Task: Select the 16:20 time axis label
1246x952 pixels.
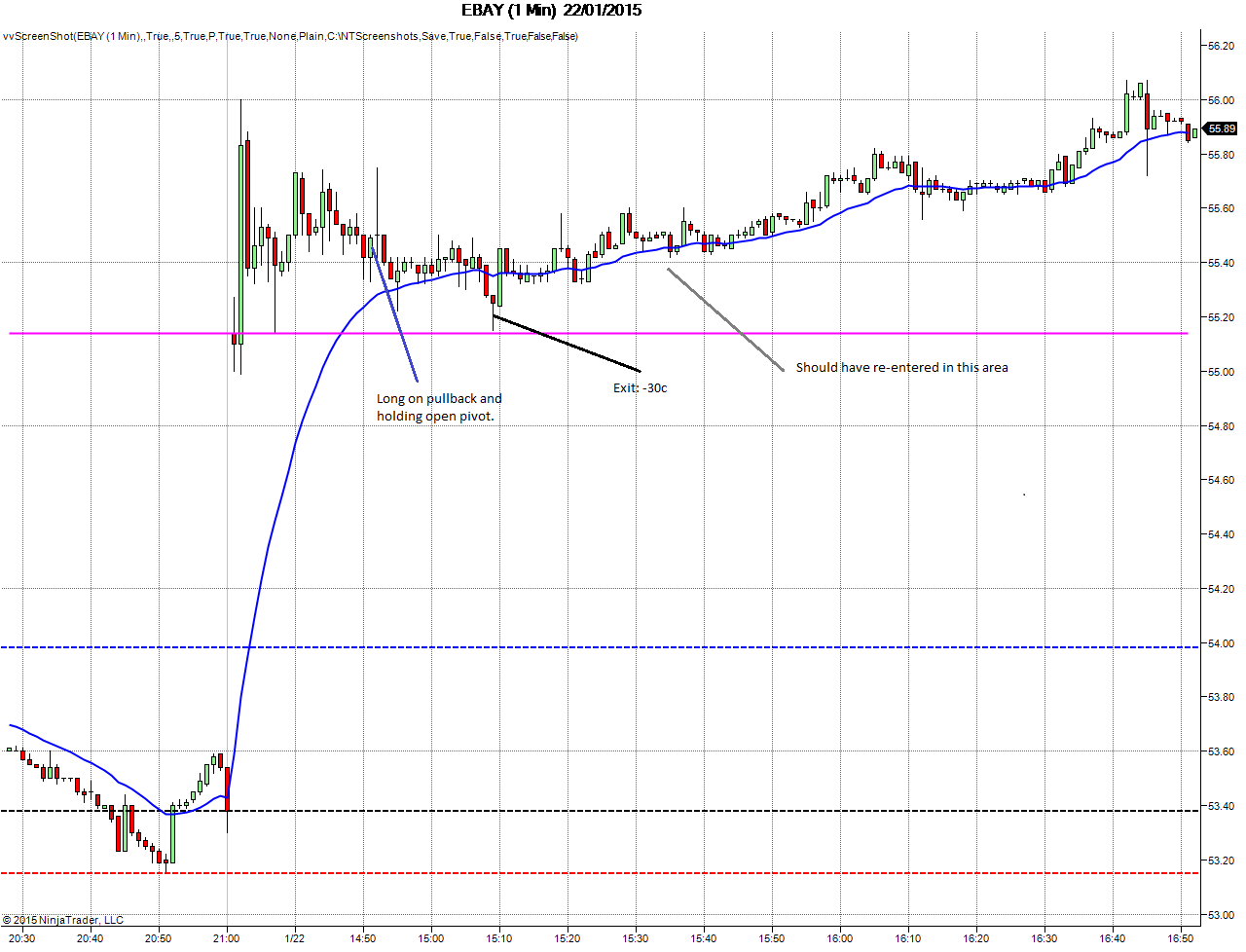Action: [x=976, y=938]
